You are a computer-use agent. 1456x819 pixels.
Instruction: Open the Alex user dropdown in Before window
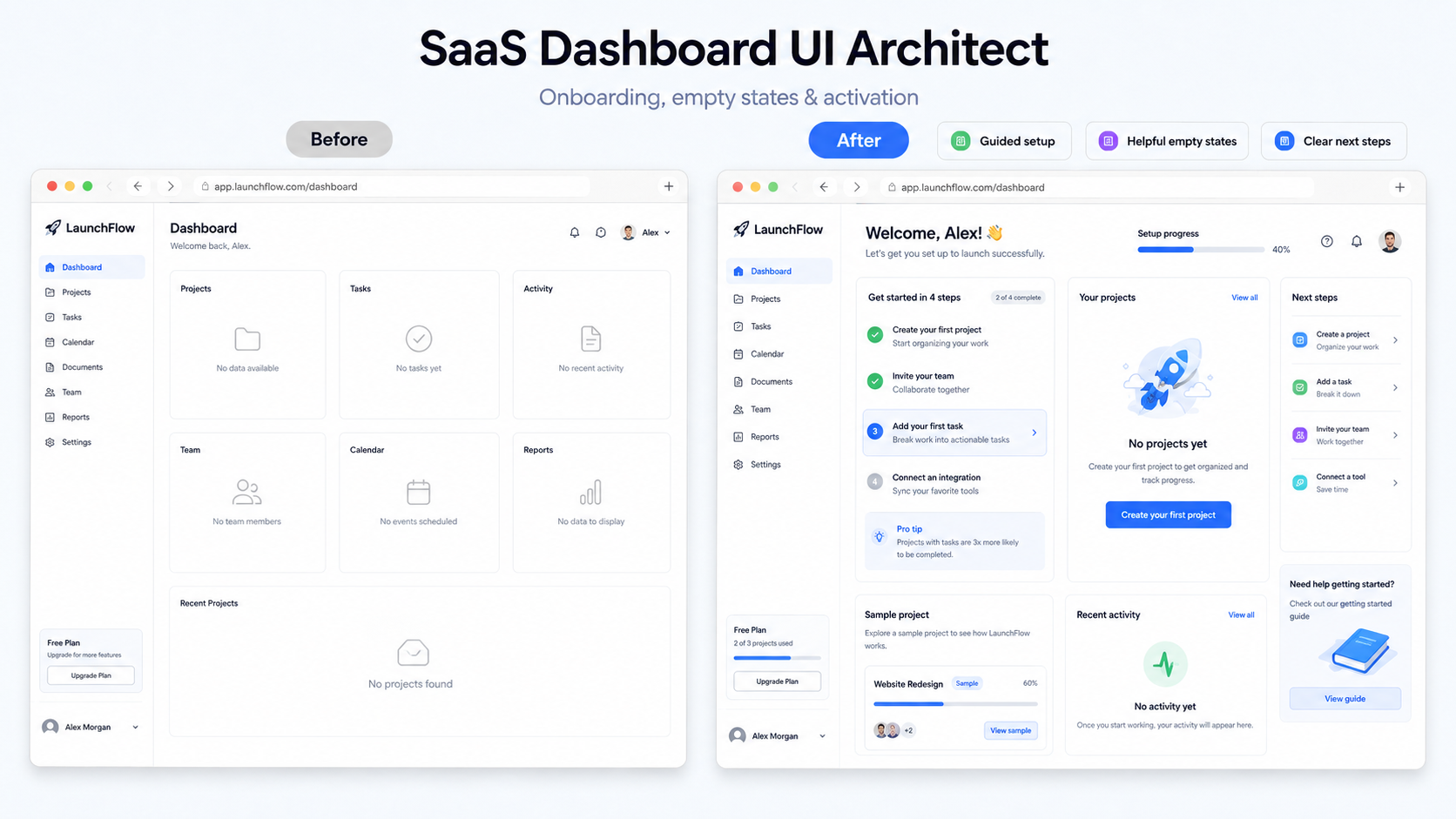click(646, 232)
